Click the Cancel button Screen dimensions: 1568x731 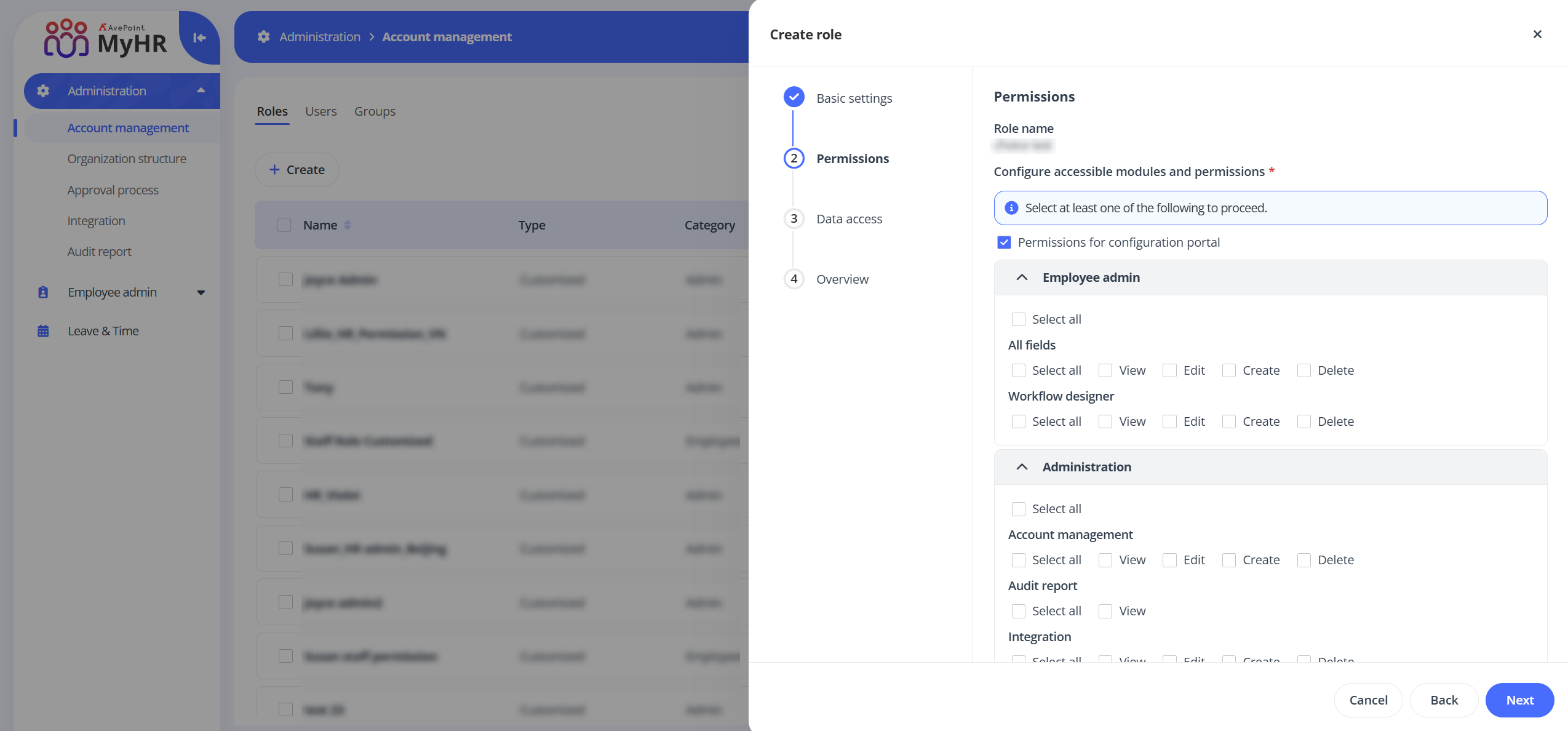point(1368,700)
